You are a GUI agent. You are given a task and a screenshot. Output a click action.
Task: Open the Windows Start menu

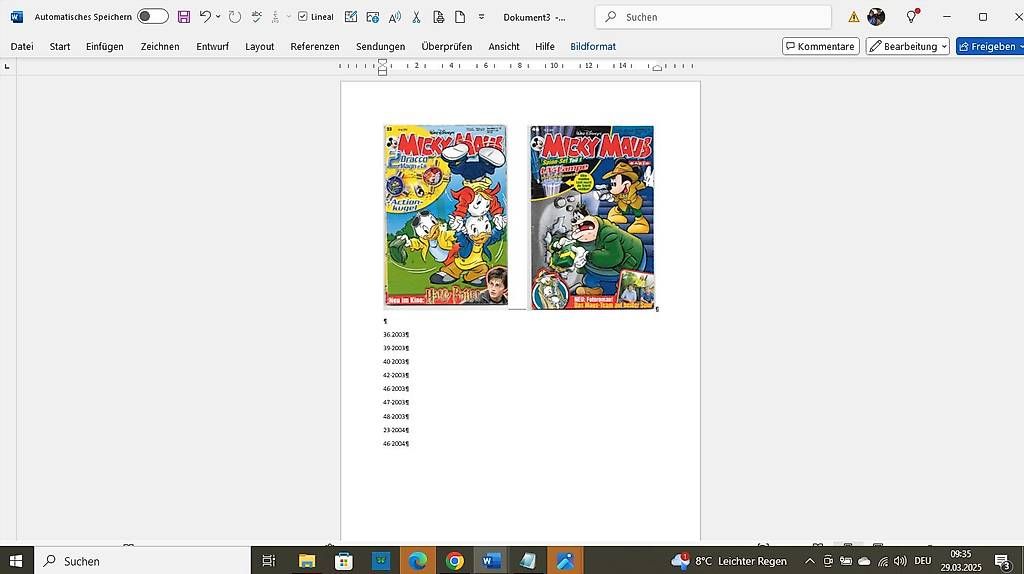pos(16,561)
